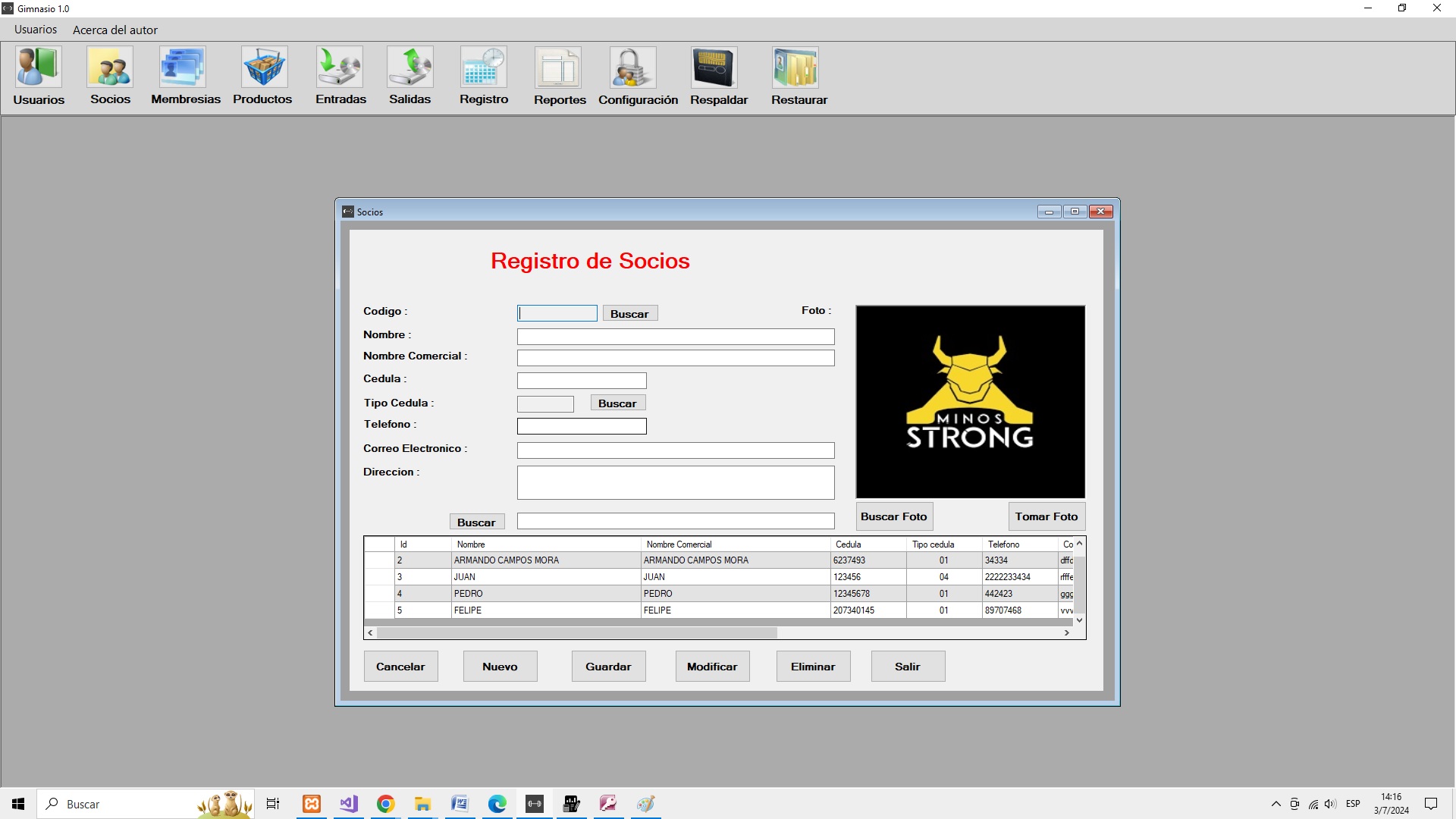Select the ARMANDO CAMPOS MORA name cell
The image size is (1456, 819).
click(x=546, y=560)
